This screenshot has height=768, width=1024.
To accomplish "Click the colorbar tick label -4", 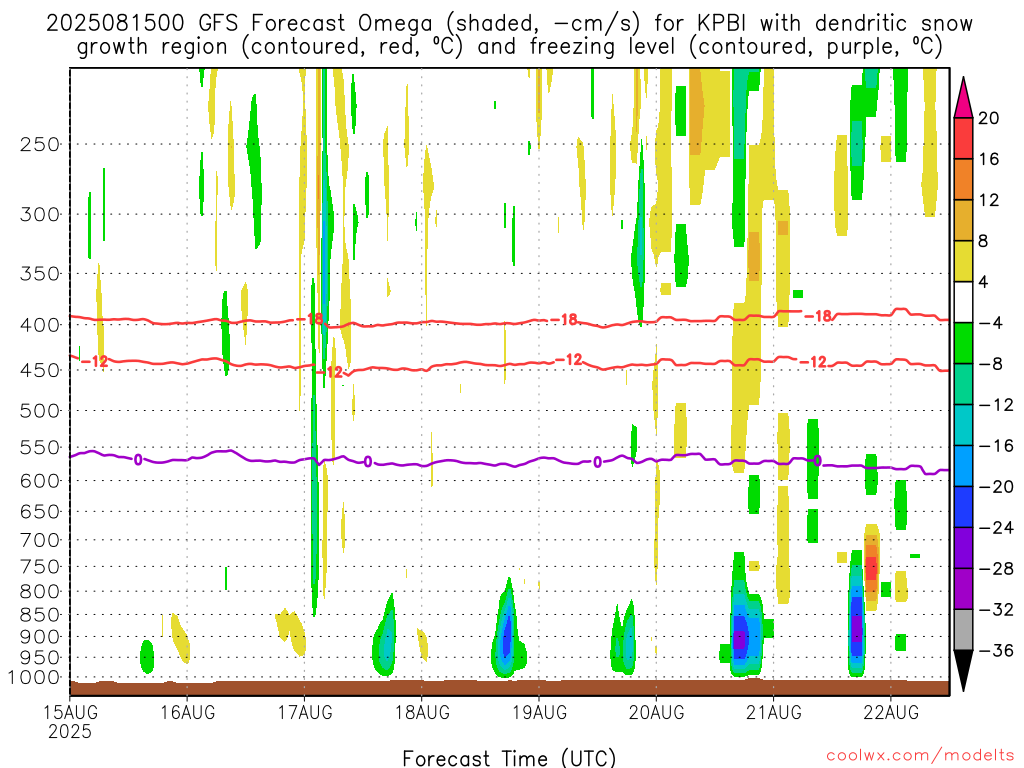I will [991, 323].
